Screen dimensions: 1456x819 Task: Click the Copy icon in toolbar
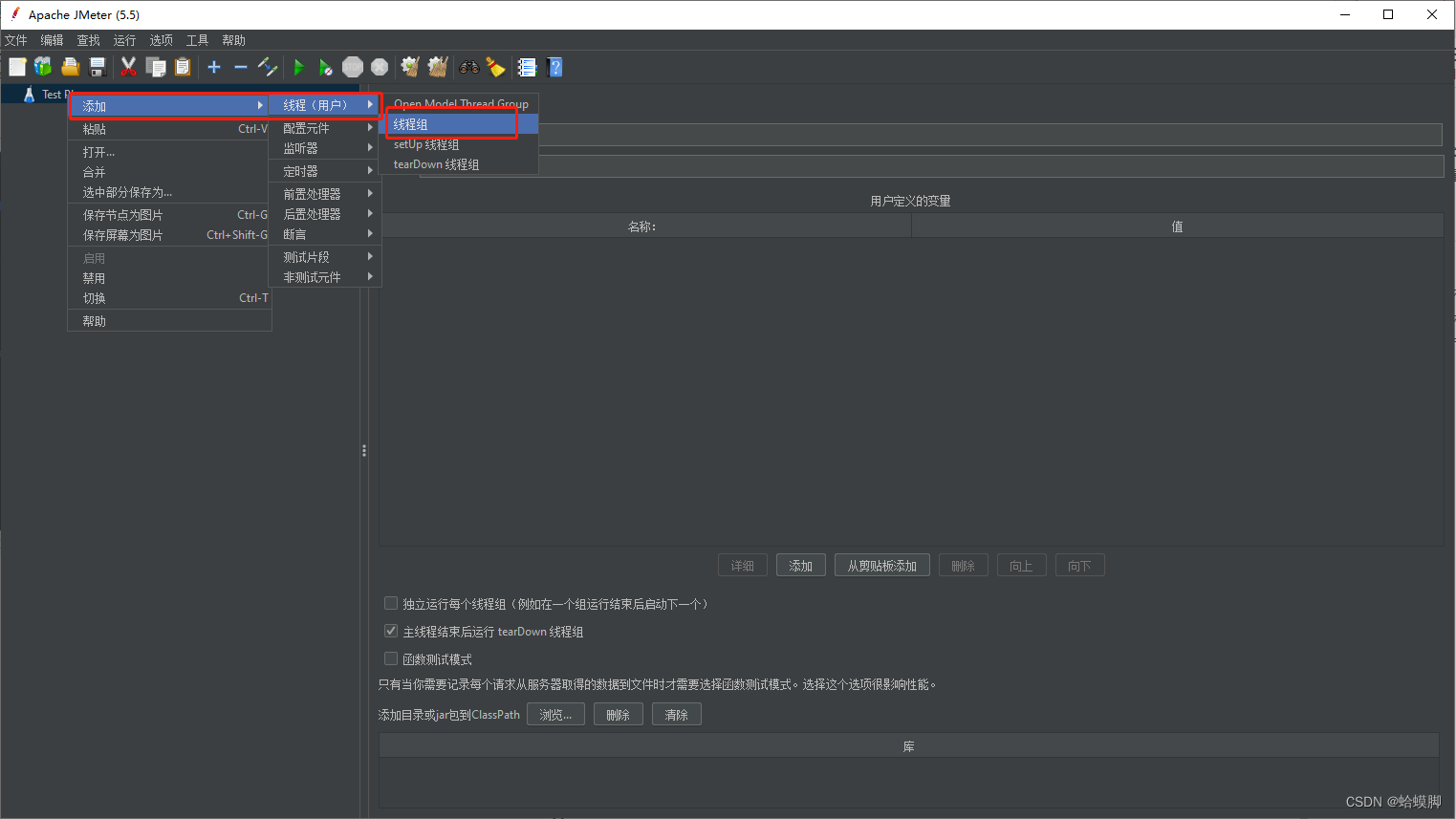tap(156, 67)
